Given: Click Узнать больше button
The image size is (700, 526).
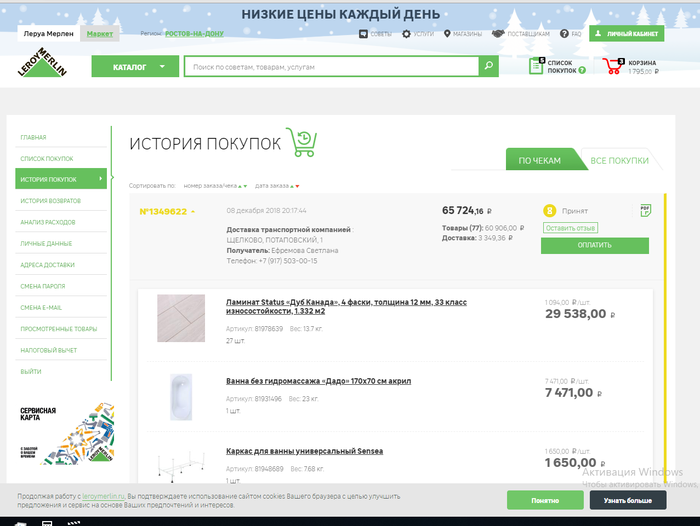Looking at the screenshot, I should click(628, 500).
